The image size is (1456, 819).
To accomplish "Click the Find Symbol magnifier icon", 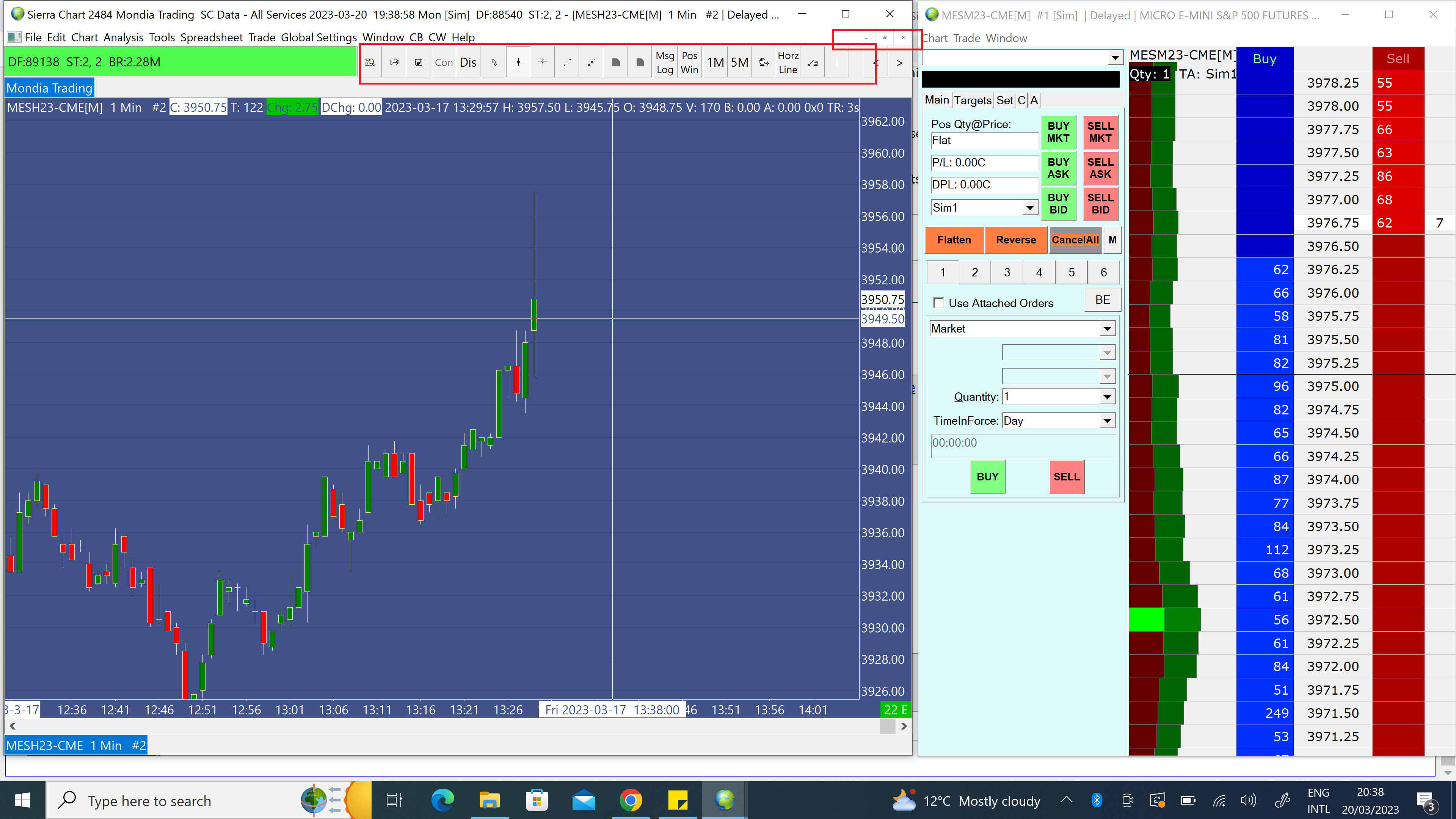I will (370, 62).
